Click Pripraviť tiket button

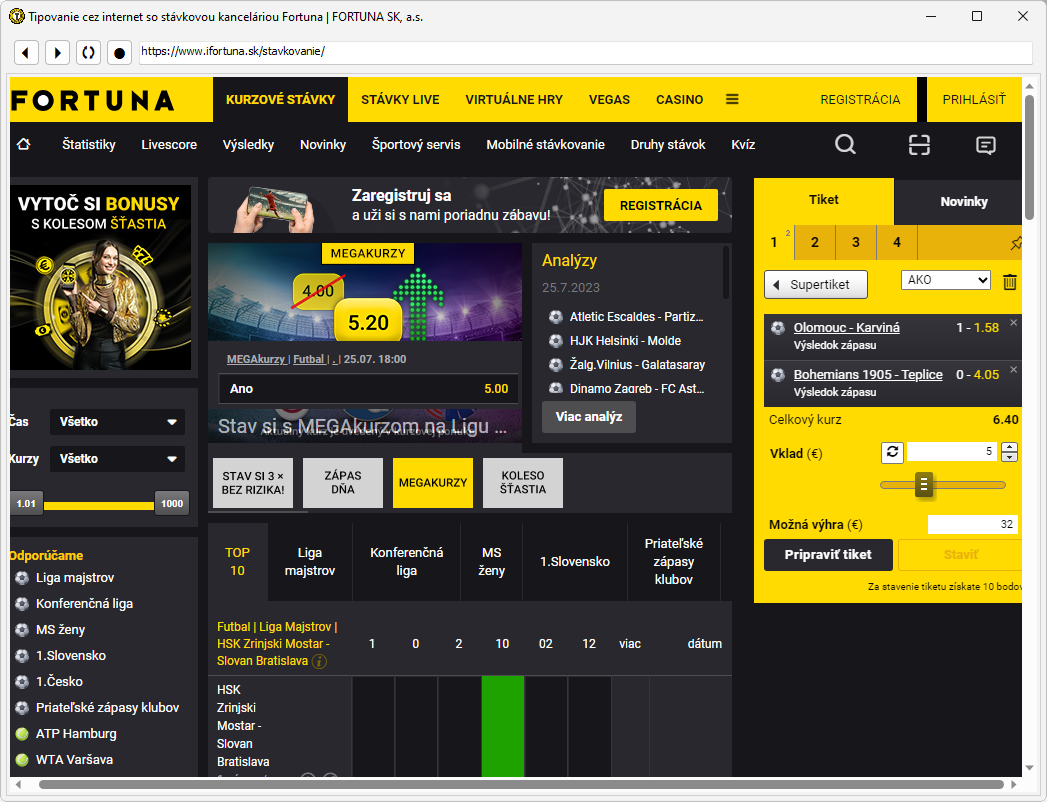click(828, 555)
